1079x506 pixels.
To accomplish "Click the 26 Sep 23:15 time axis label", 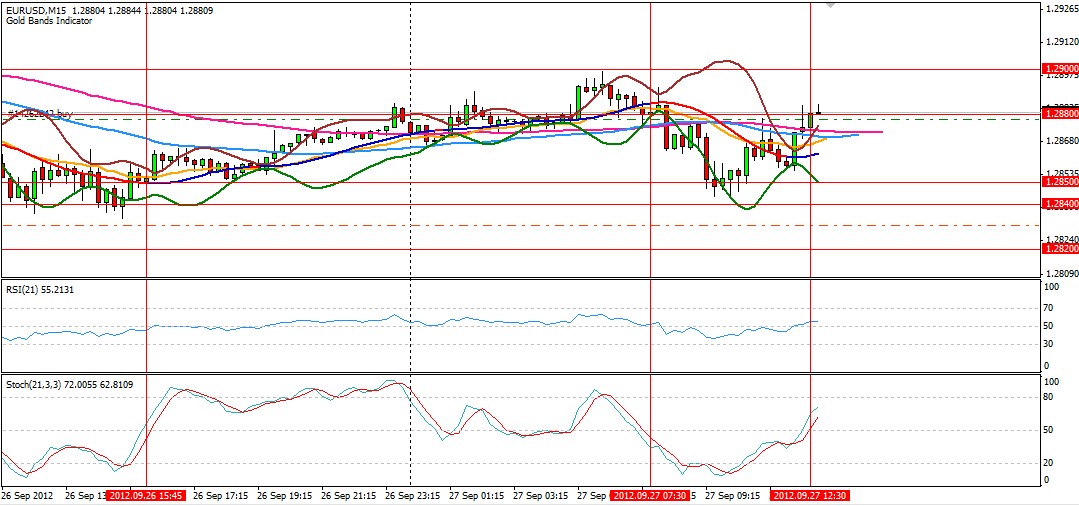I will coord(414,495).
